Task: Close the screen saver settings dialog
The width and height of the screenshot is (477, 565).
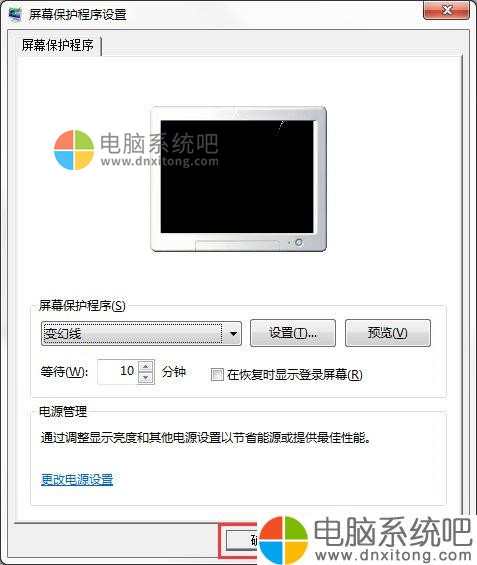Action: click(x=446, y=10)
